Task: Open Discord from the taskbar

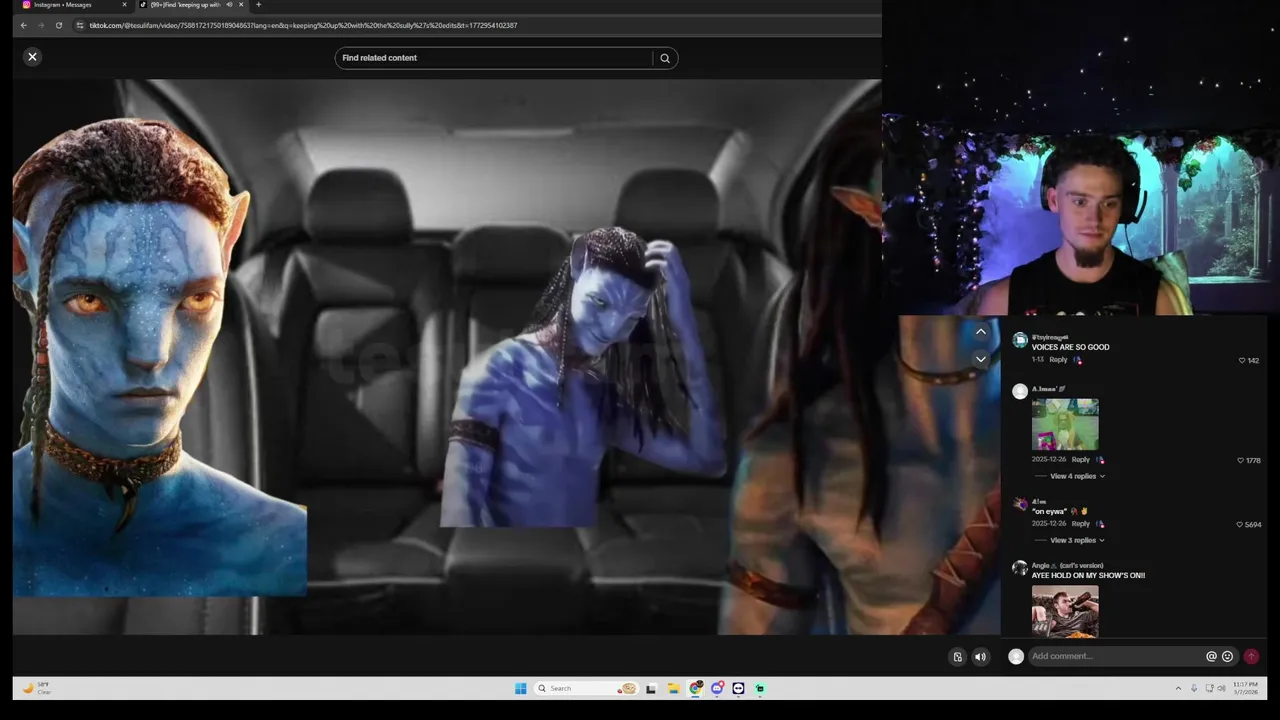Action: coord(717,688)
